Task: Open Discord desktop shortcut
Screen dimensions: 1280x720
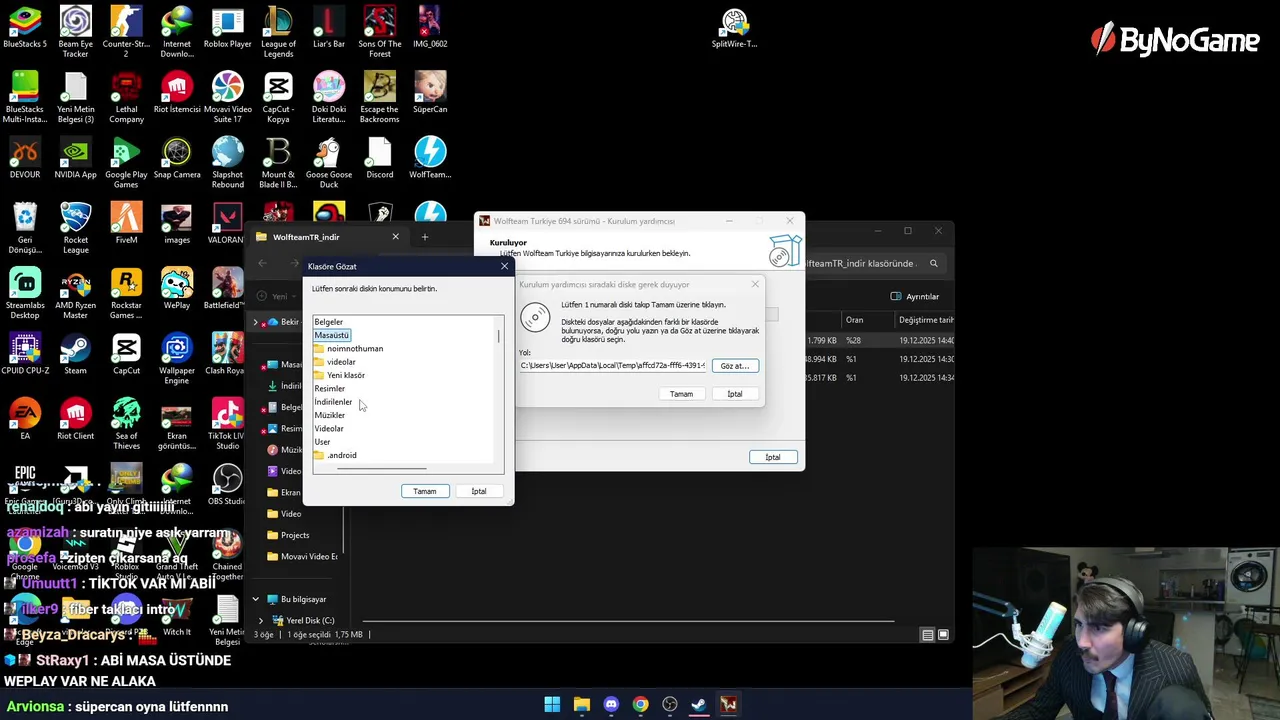Action: (380, 158)
